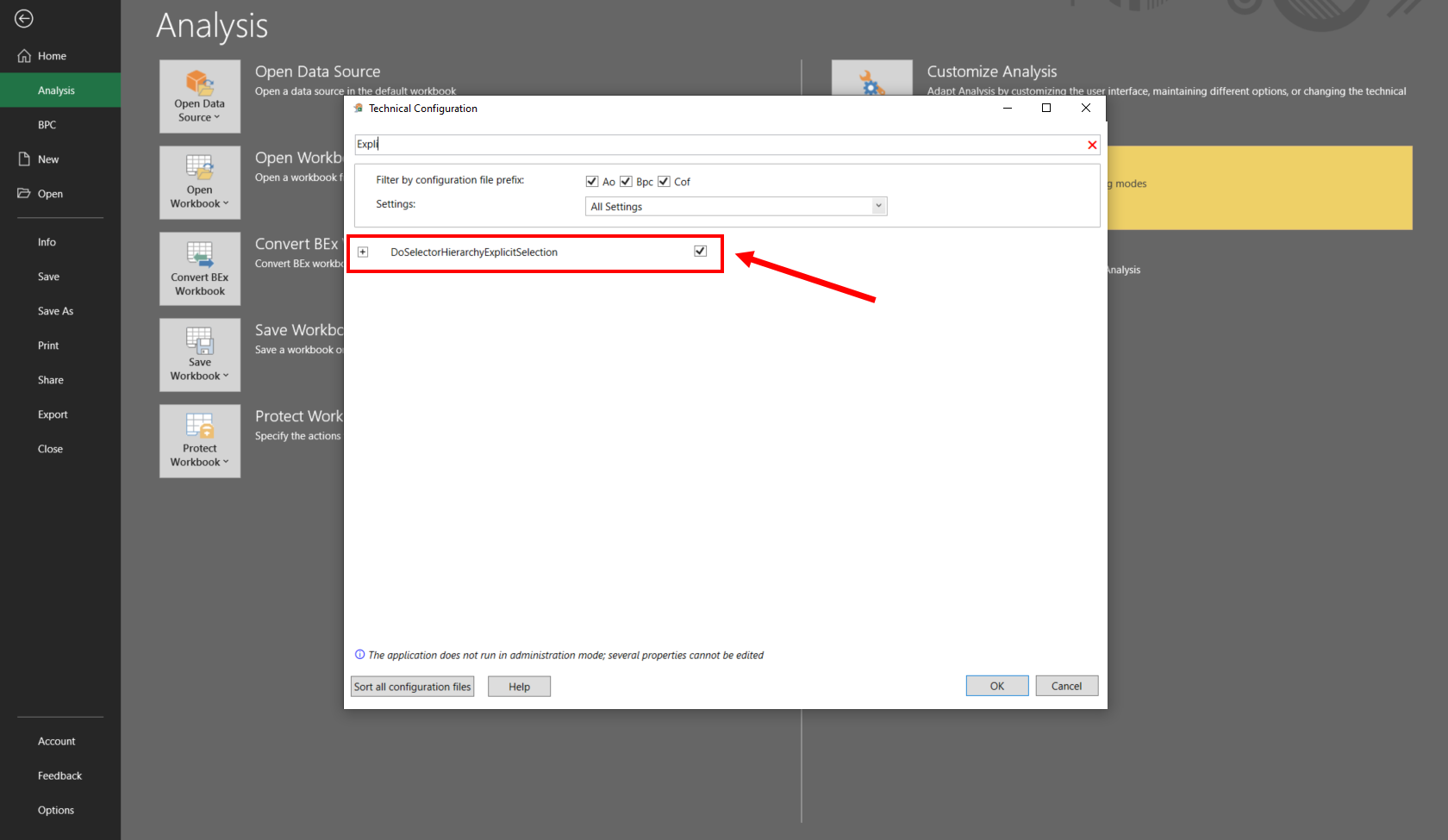Minimize the Technical Configuration dialog

point(1007,108)
